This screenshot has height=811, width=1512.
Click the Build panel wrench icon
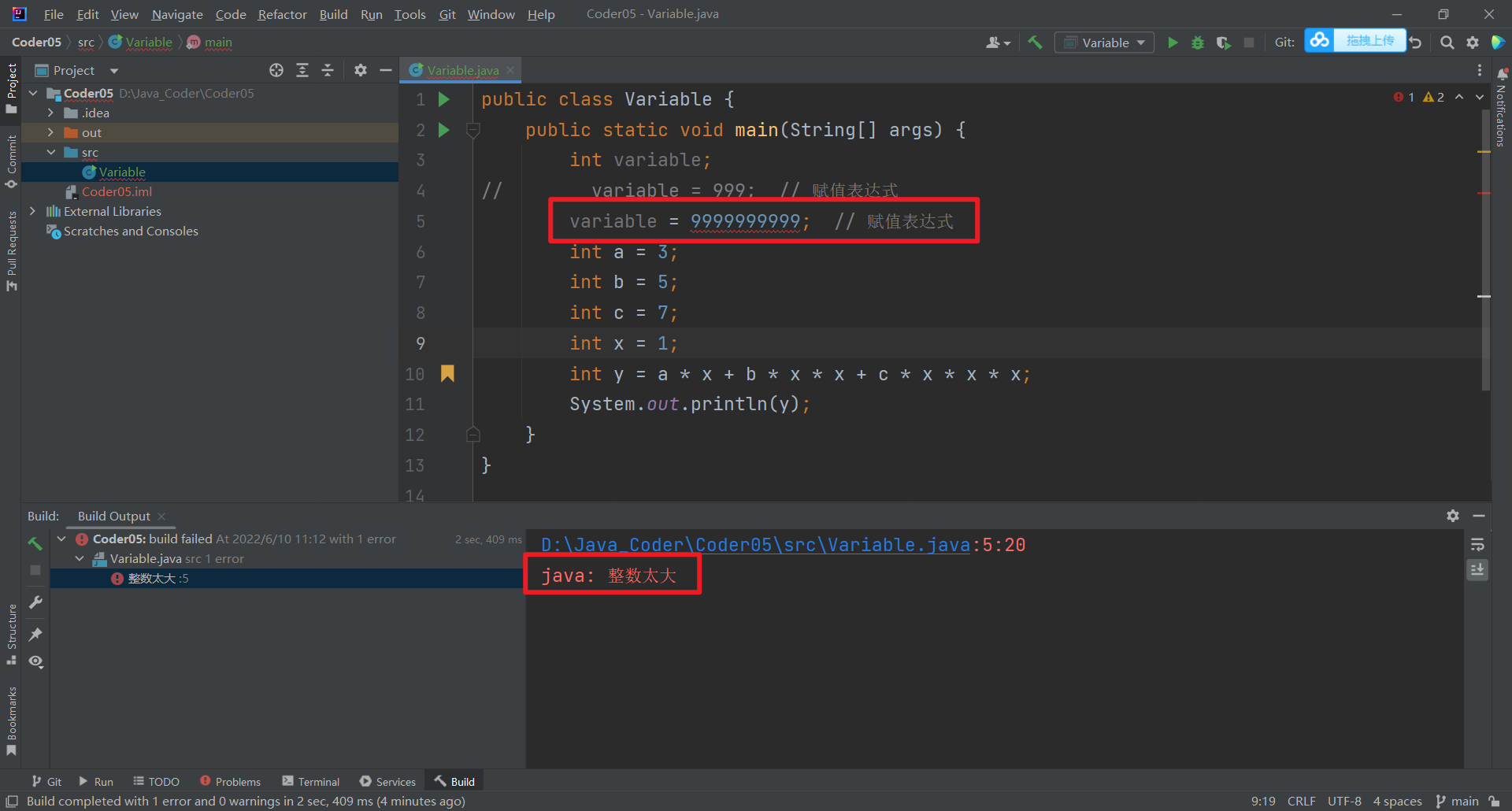[x=35, y=602]
